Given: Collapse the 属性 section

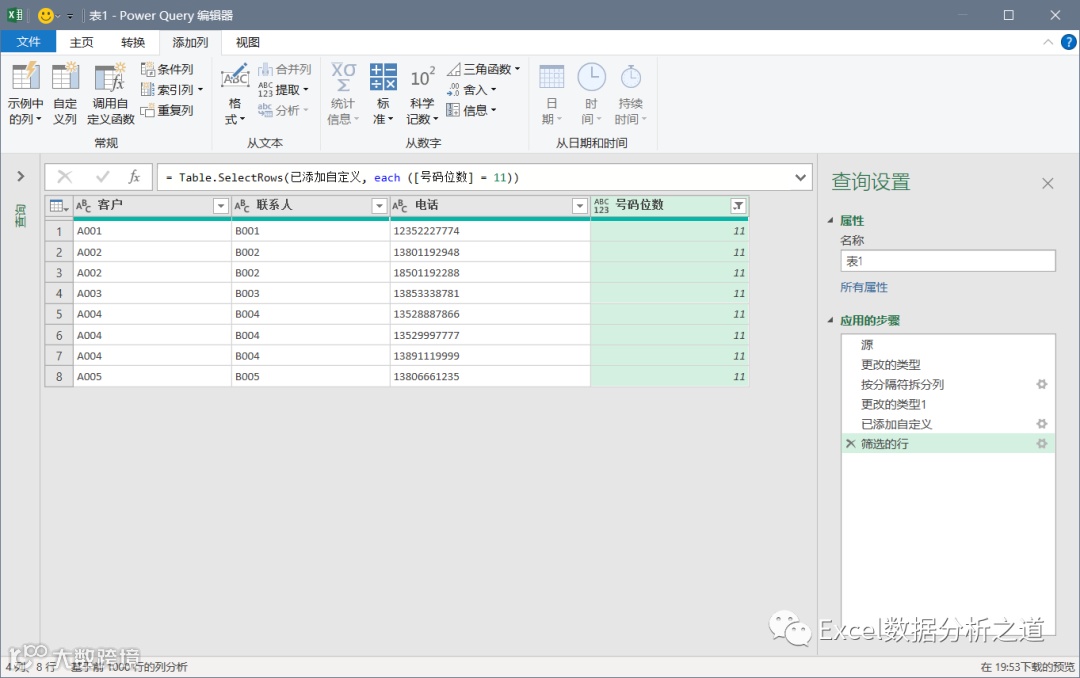Looking at the screenshot, I should click(x=830, y=220).
